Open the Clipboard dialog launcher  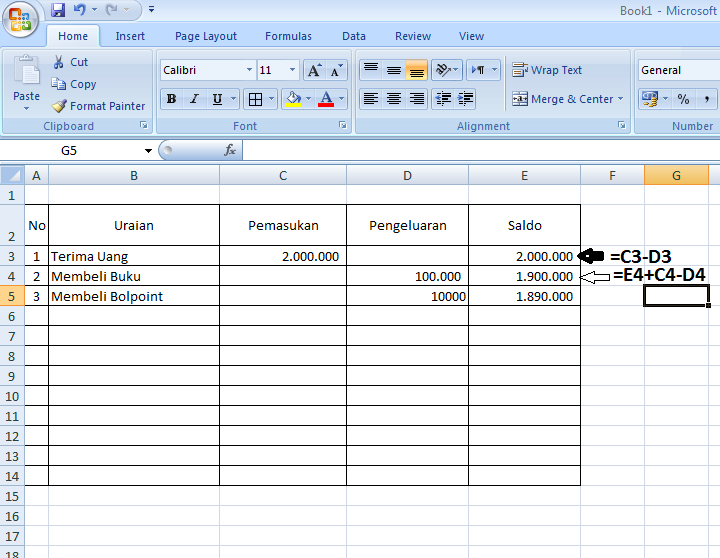[144, 125]
